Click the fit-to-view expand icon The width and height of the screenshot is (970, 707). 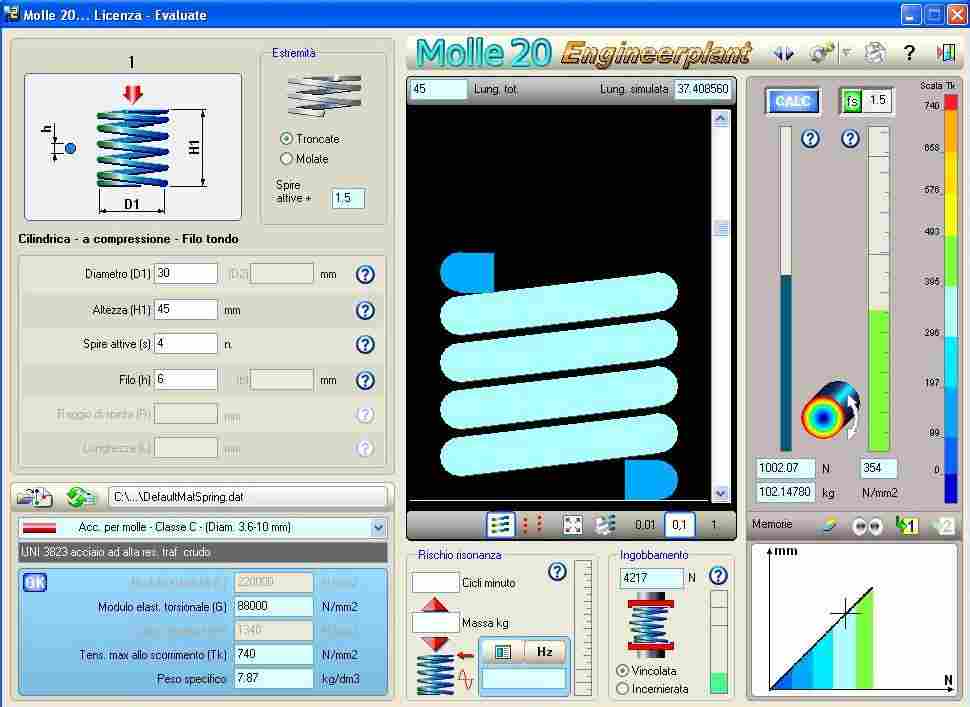[x=573, y=525]
